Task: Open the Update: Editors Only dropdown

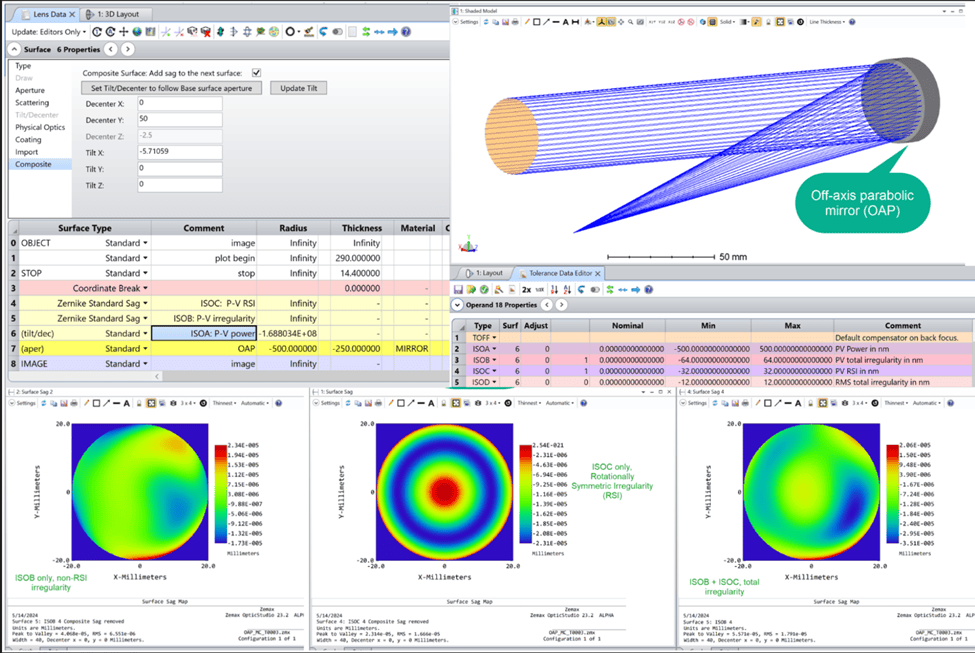Action: point(49,32)
